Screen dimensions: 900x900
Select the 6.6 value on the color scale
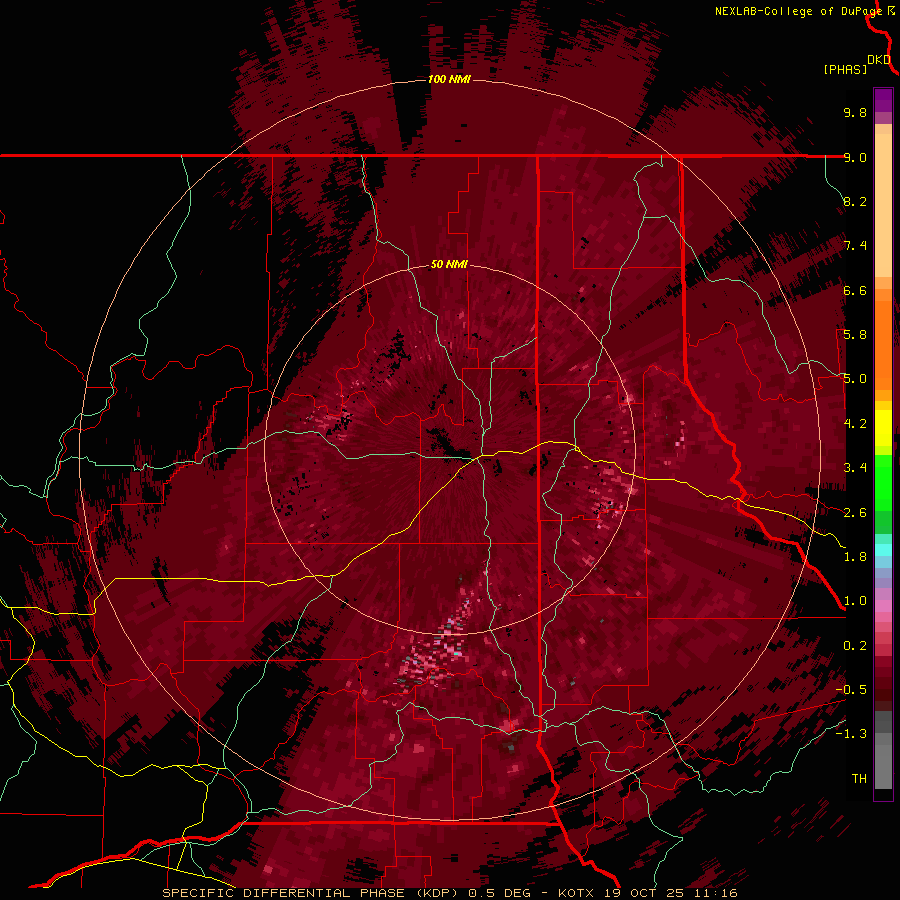855,290
